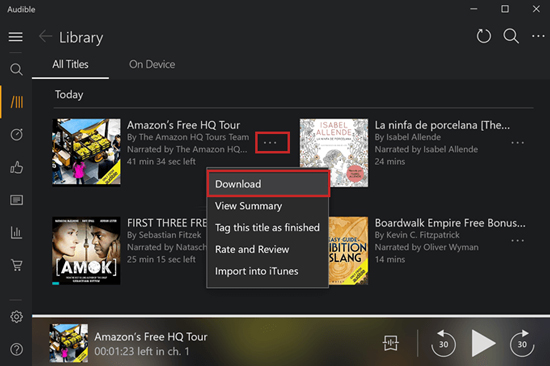Minimize the Audible window
550x366 pixels.
(x=474, y=9)
